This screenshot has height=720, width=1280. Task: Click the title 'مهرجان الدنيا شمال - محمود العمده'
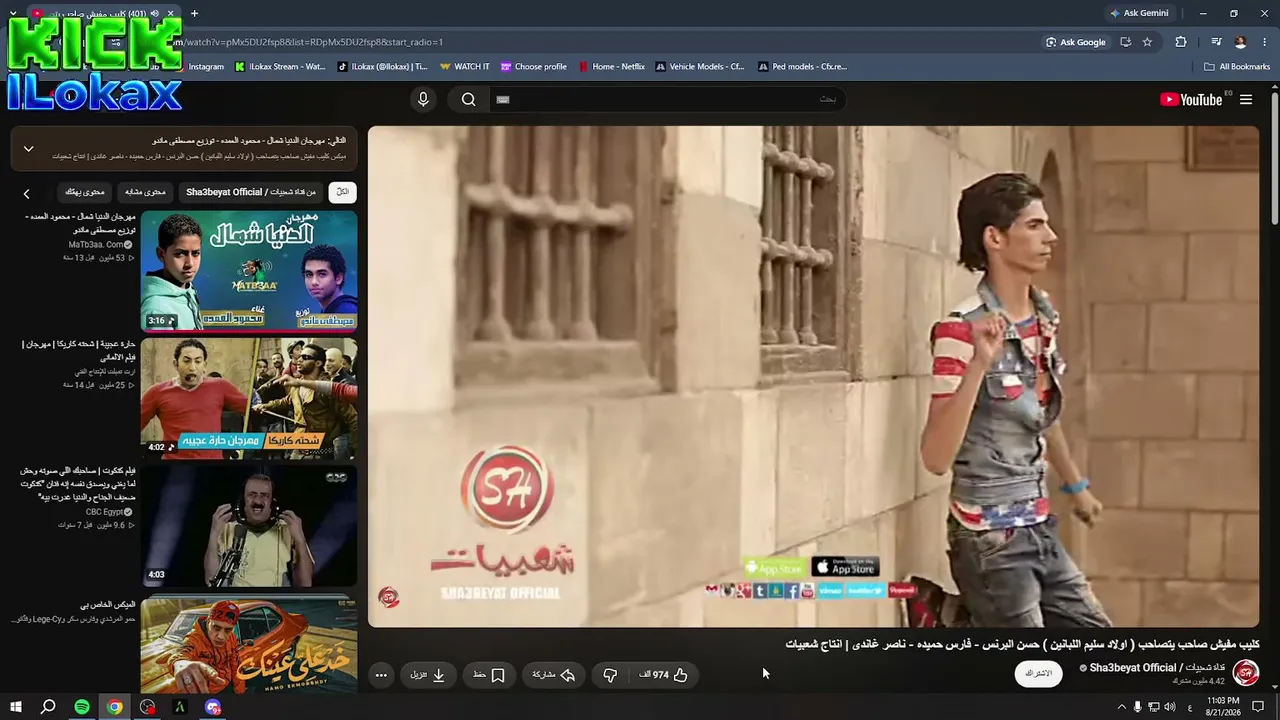81,223
